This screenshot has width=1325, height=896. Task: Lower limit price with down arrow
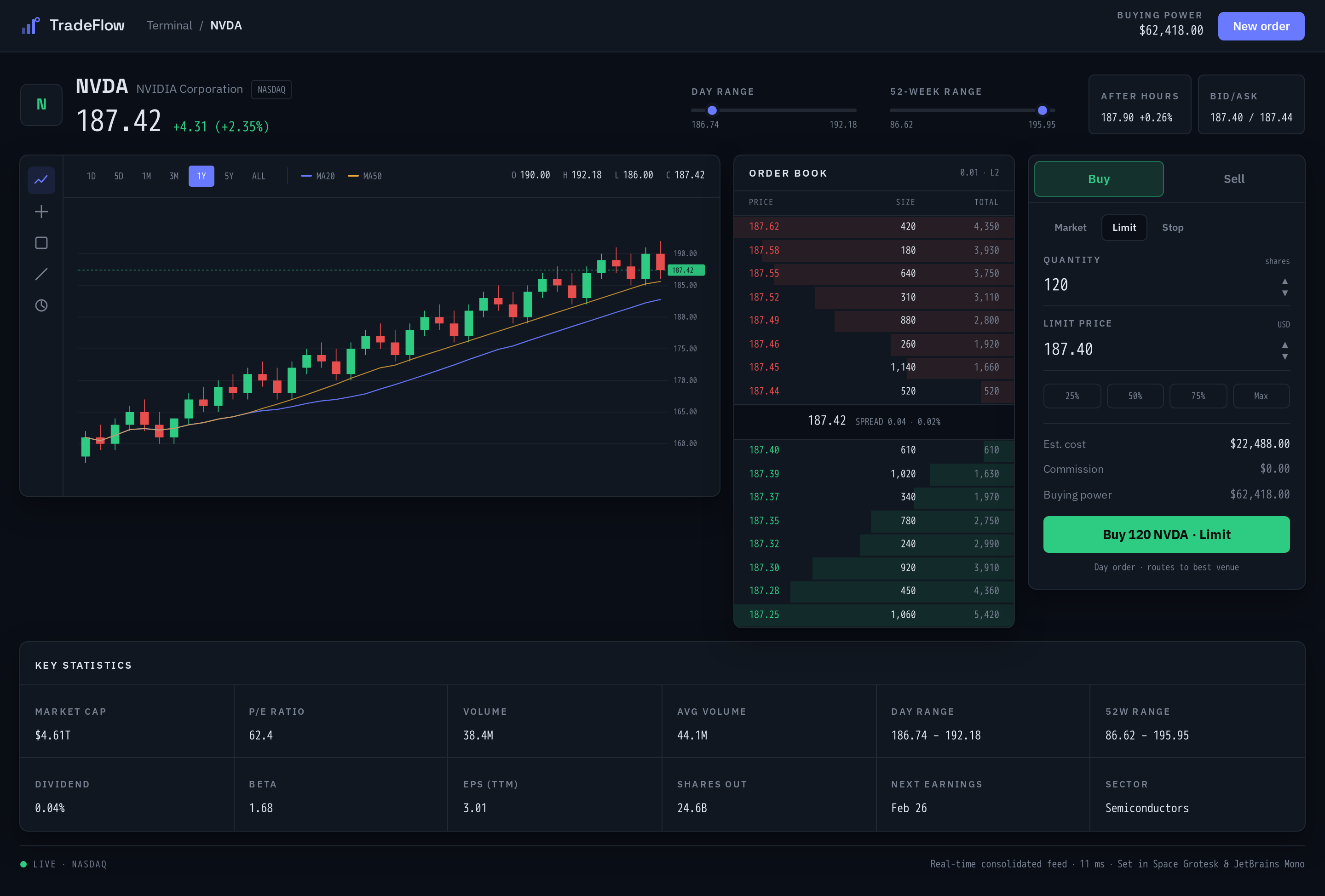tap(1285, 357)
